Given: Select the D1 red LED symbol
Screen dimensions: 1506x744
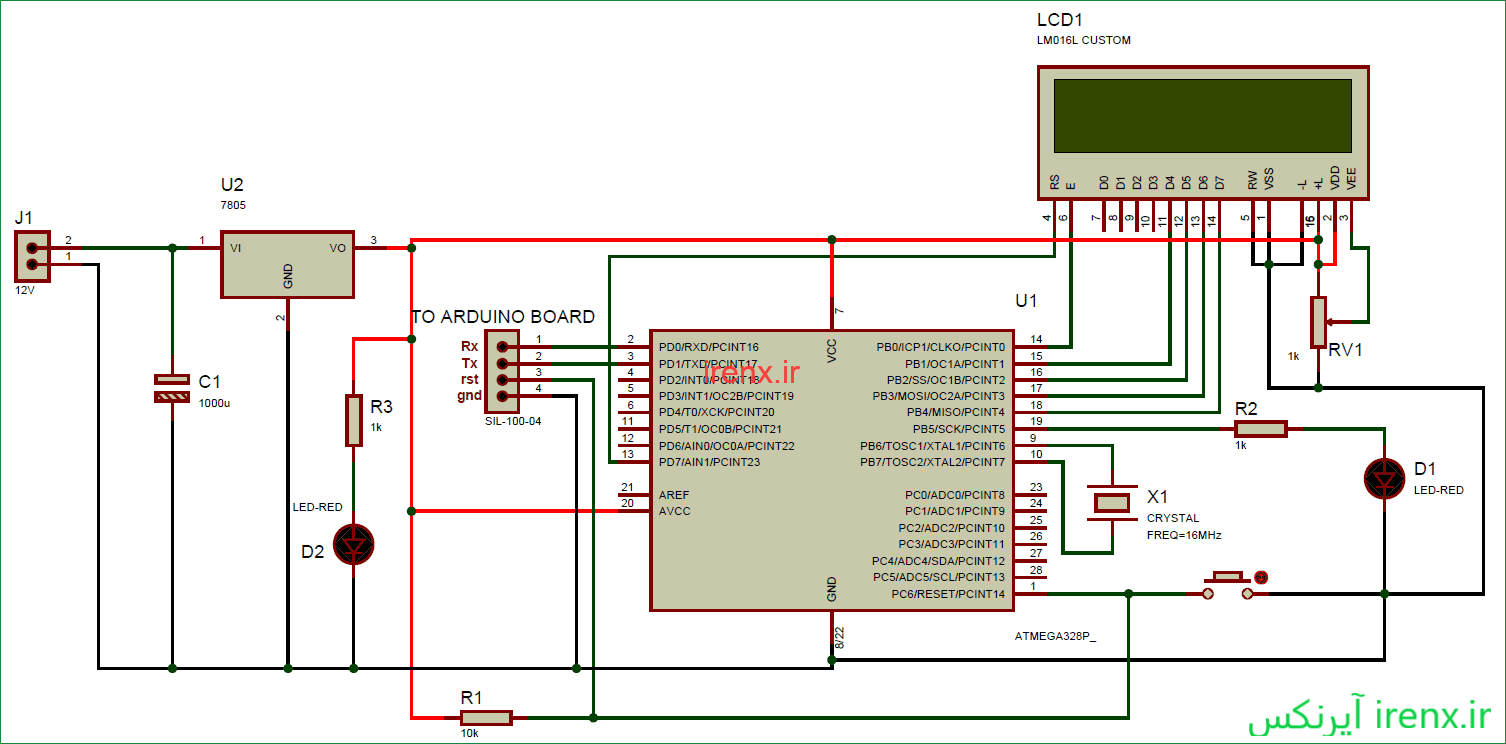Looking at the screenshot, I should click(1385, 479).
